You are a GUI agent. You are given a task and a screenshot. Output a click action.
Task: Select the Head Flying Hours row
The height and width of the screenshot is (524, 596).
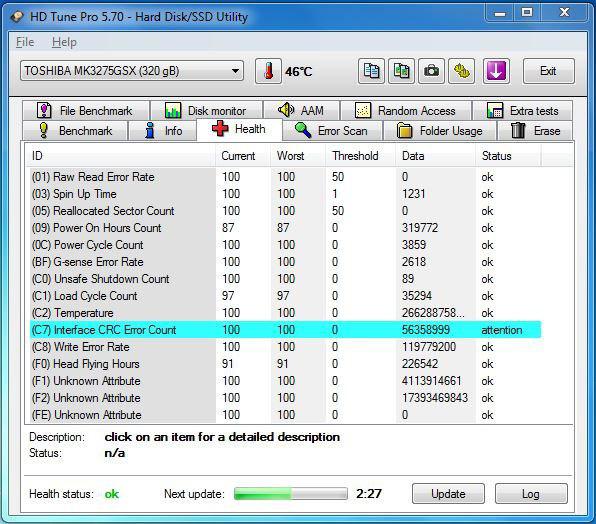pos(285,364)
